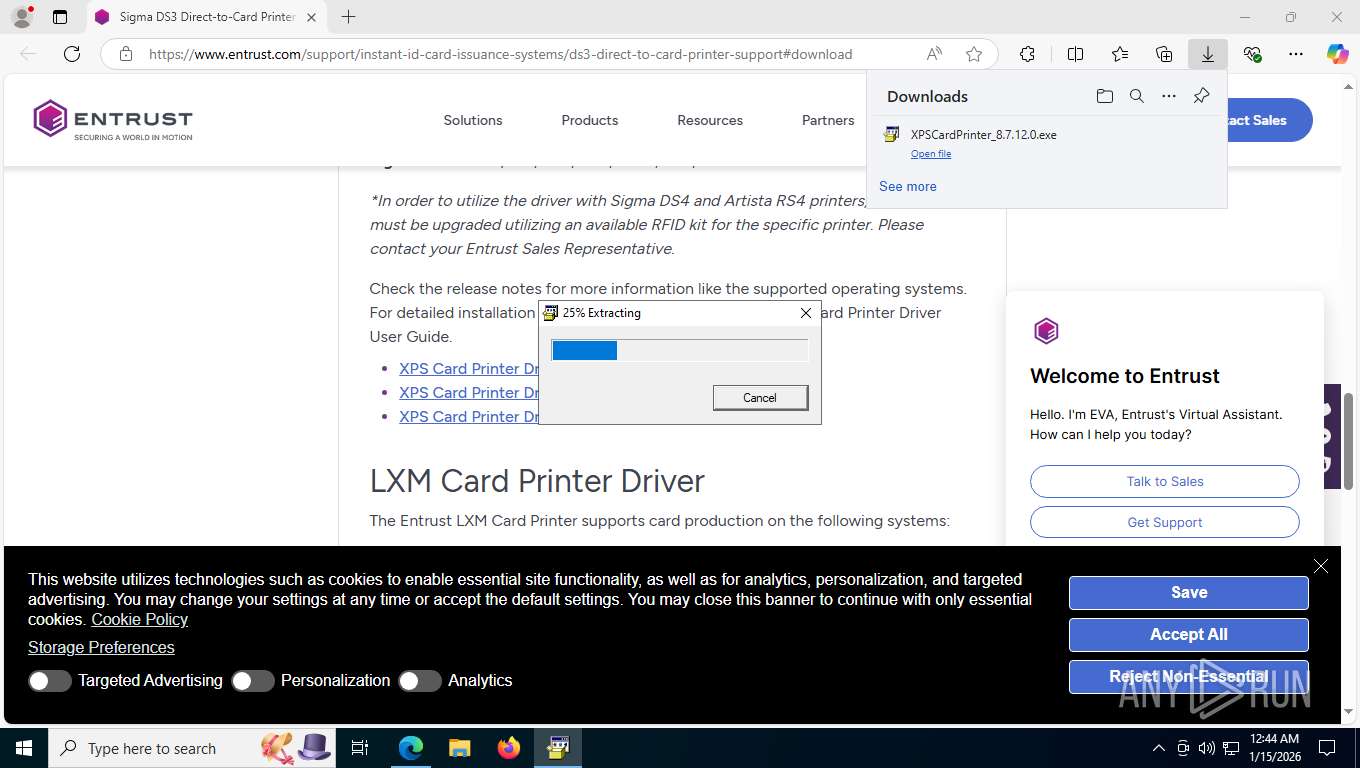Open downloads folder icon in Downloads panel
1360x768 pixels.
pyautogui.click(x=1104, y=96)
